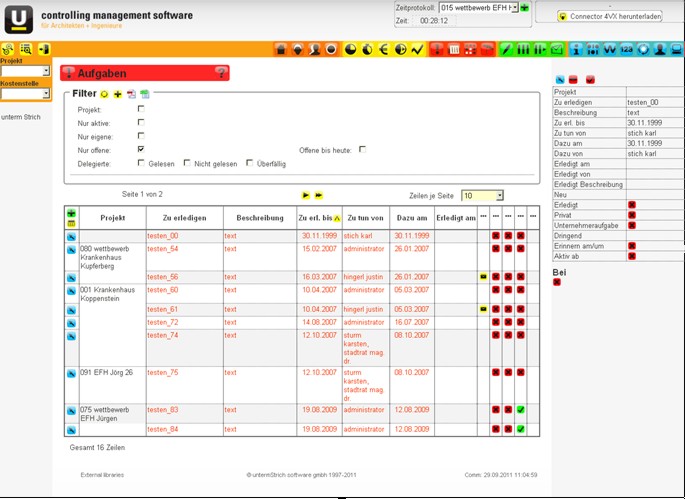
Task: Open the question mark help icon on Aufgaben header
Action: pos(221,73)
